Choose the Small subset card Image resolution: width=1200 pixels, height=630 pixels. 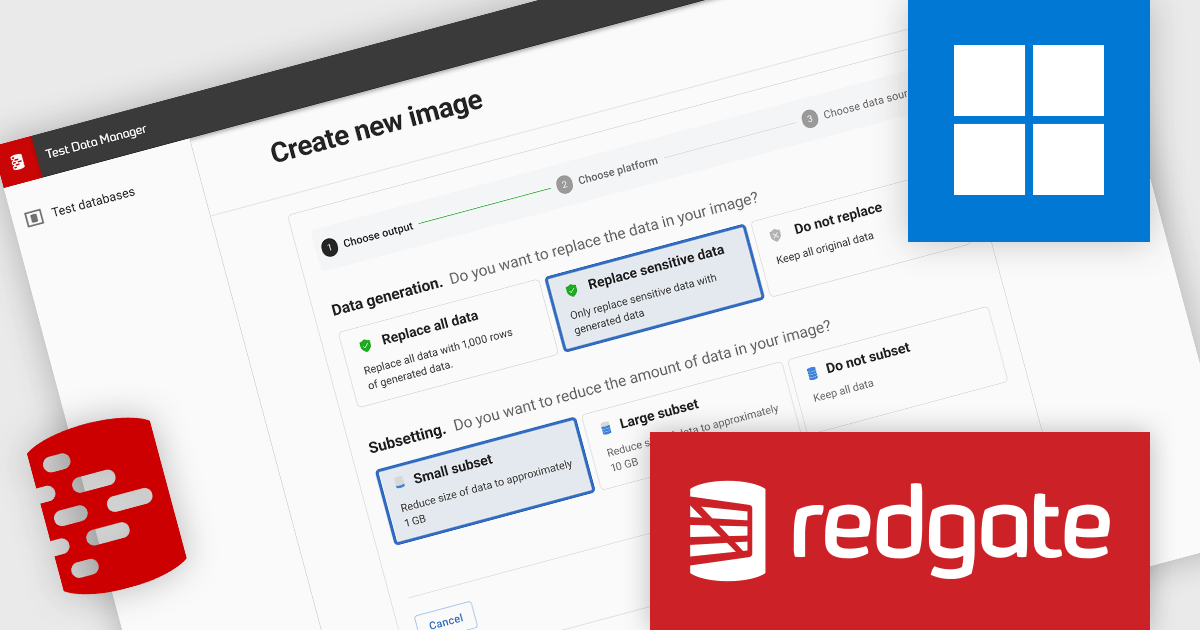click(x=486, y=481)
